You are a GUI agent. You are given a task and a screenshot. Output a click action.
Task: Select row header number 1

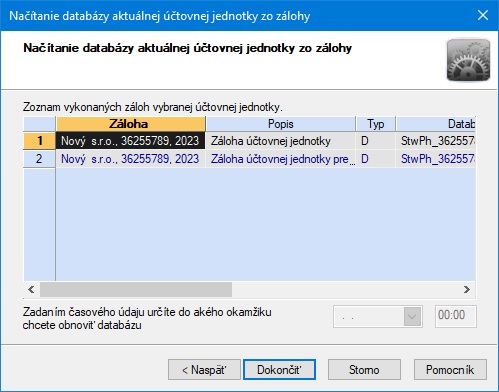click(x=39, y=141)
